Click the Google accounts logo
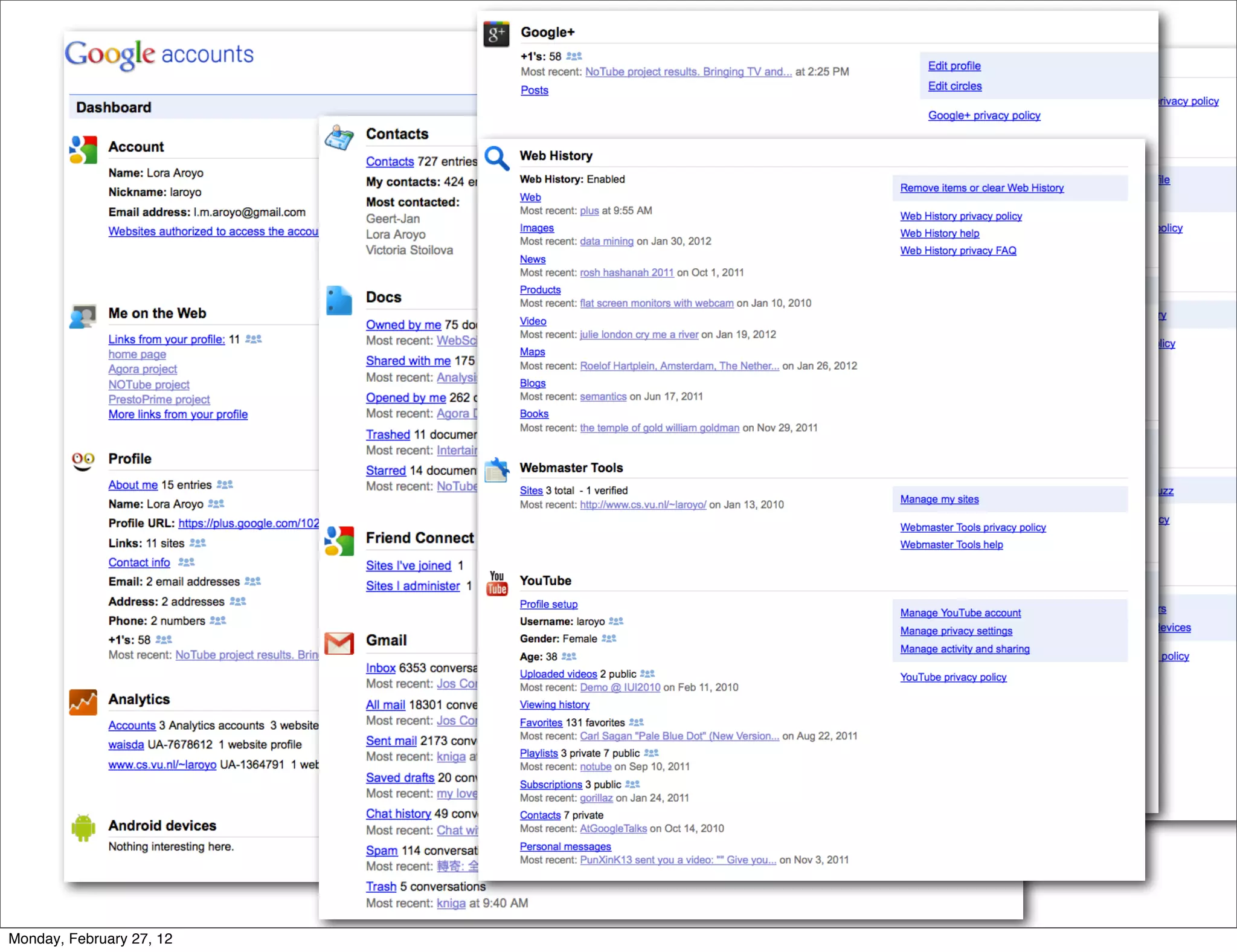 coord(159,55)
